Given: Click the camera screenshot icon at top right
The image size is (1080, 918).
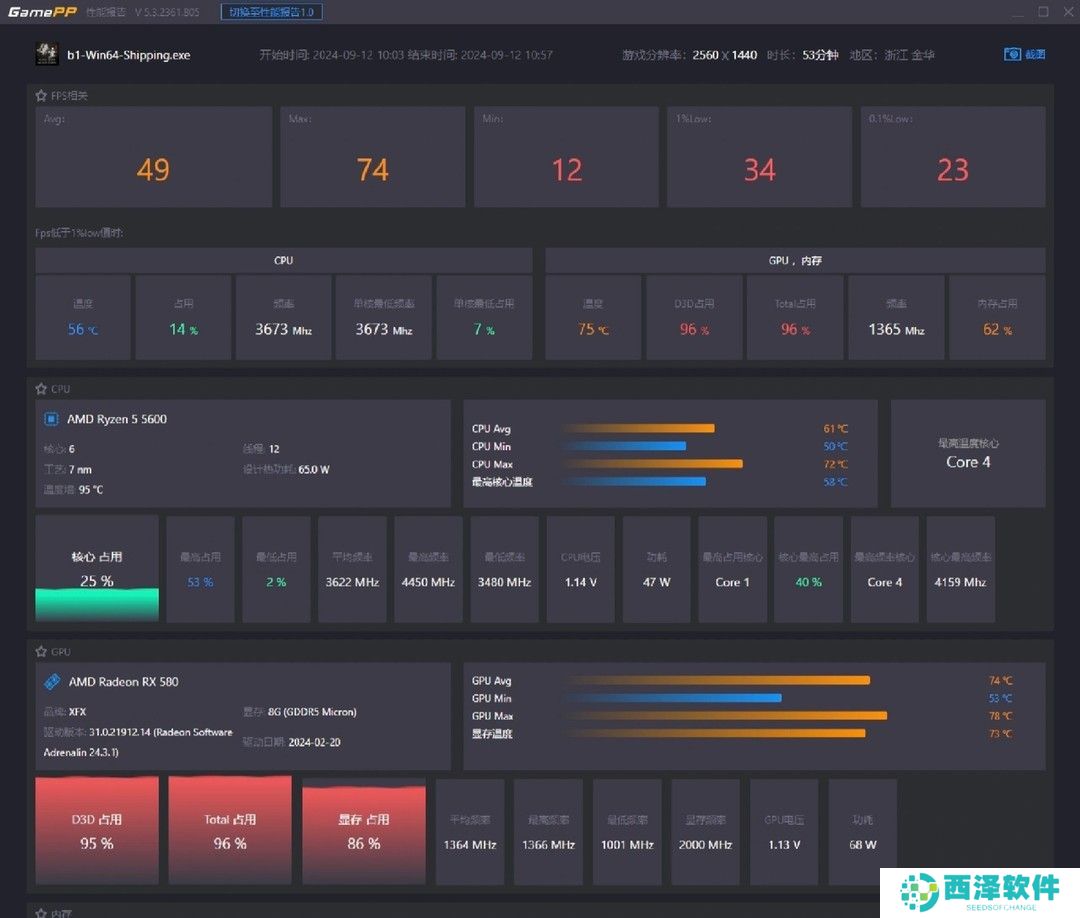Looking at the screenshot, I should [x=1012, y=54].
